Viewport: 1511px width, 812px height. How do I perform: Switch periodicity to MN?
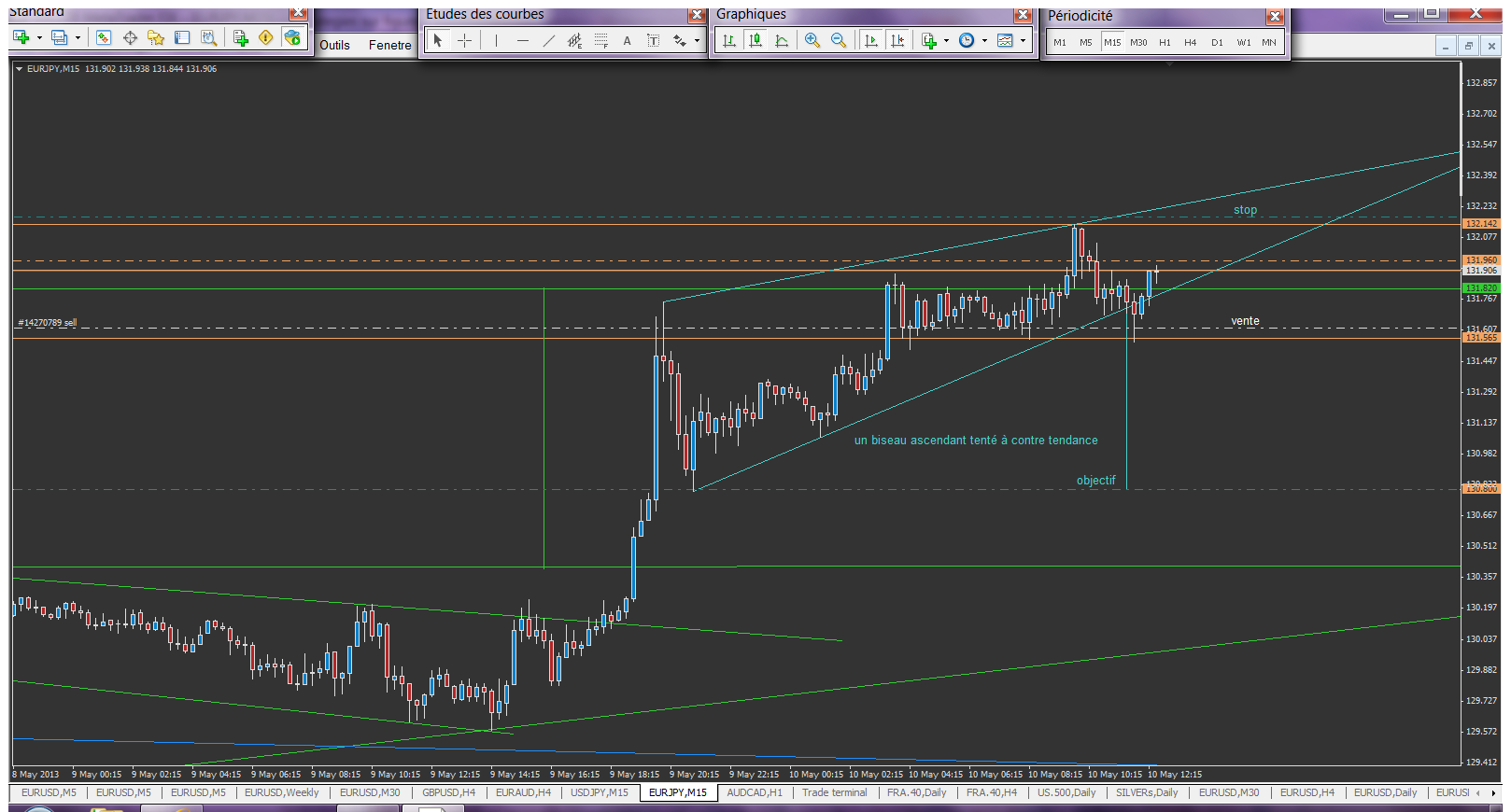pyautogui.click(x=1269, y=42)
